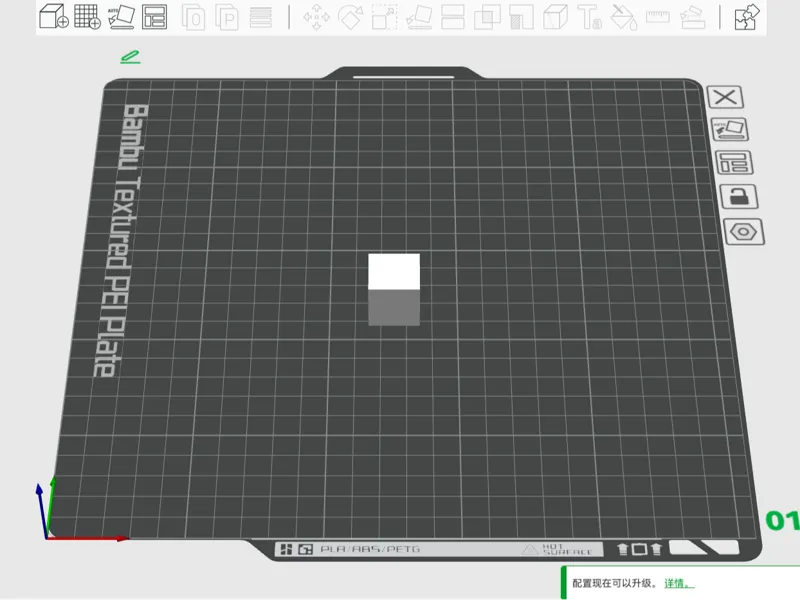Open the 详情 link in notification

[679, 583]
